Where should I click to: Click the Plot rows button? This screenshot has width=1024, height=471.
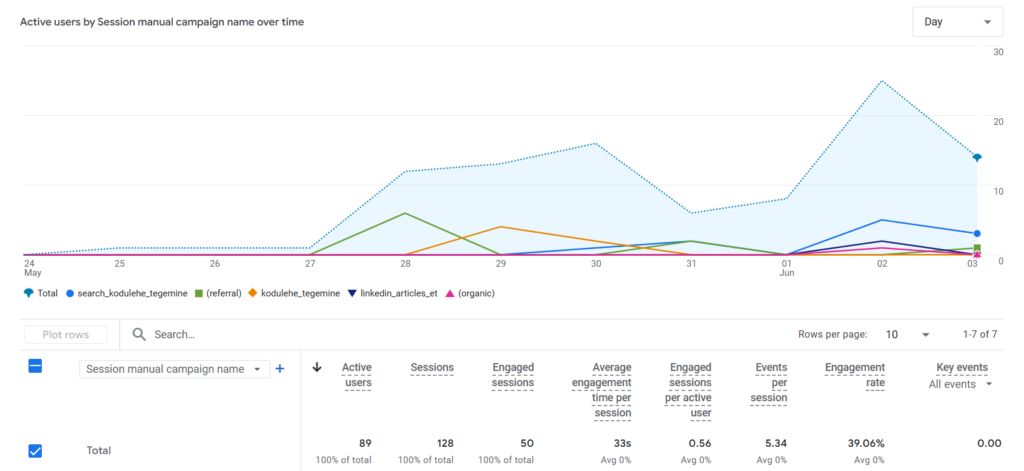click(x=65, y=334)
